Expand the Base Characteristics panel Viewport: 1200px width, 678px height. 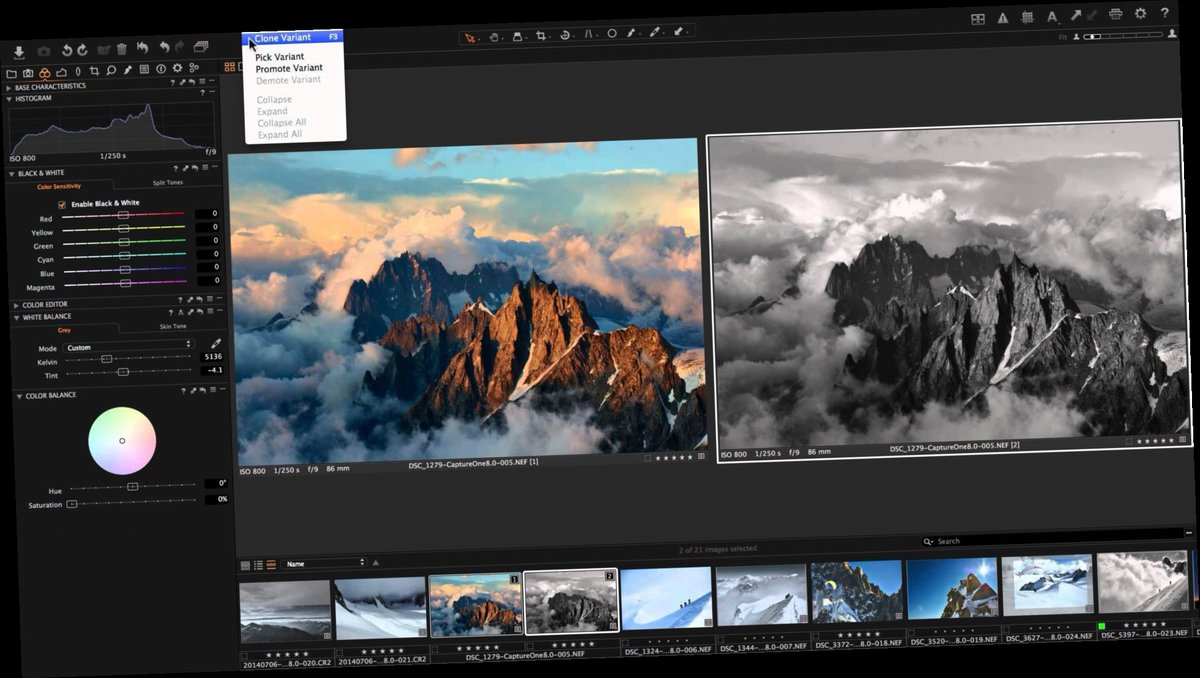[10, 86]
